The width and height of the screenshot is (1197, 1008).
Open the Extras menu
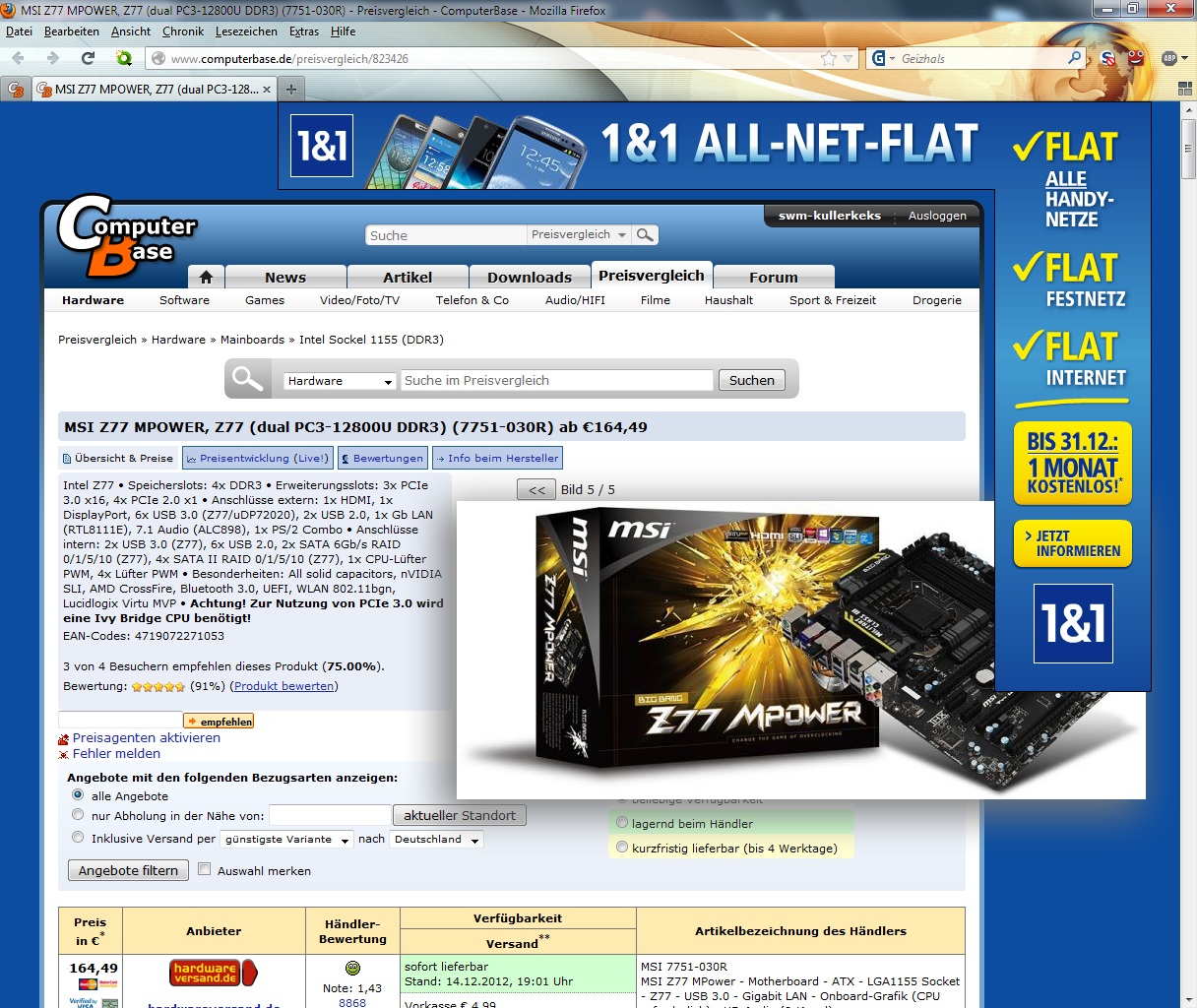pyautogui.click(x=304, y=31)
